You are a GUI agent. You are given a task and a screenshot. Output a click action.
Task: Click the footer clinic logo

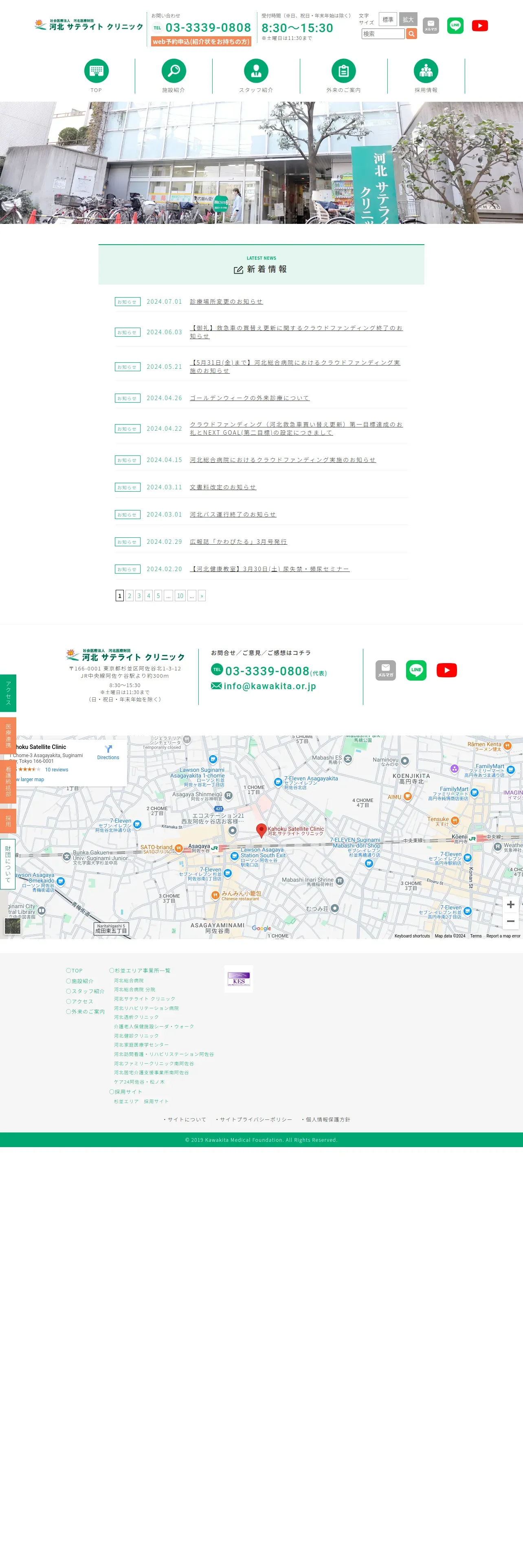pyautogui.click(x=125, y=655)
